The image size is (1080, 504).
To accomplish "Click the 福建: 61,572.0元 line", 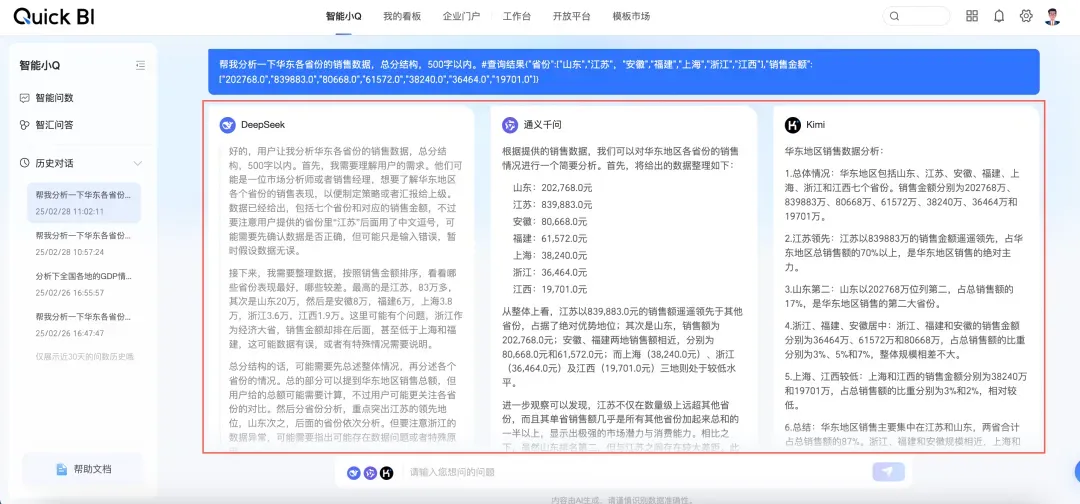I will tap(550, 238).
